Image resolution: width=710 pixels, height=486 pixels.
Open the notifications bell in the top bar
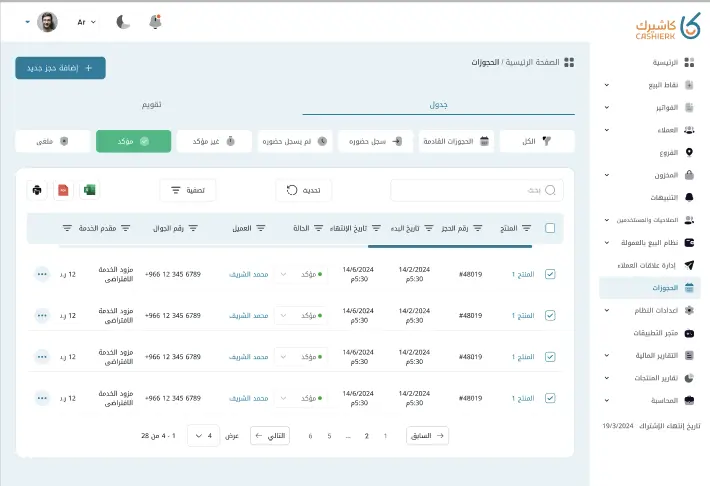pos(155,22)
